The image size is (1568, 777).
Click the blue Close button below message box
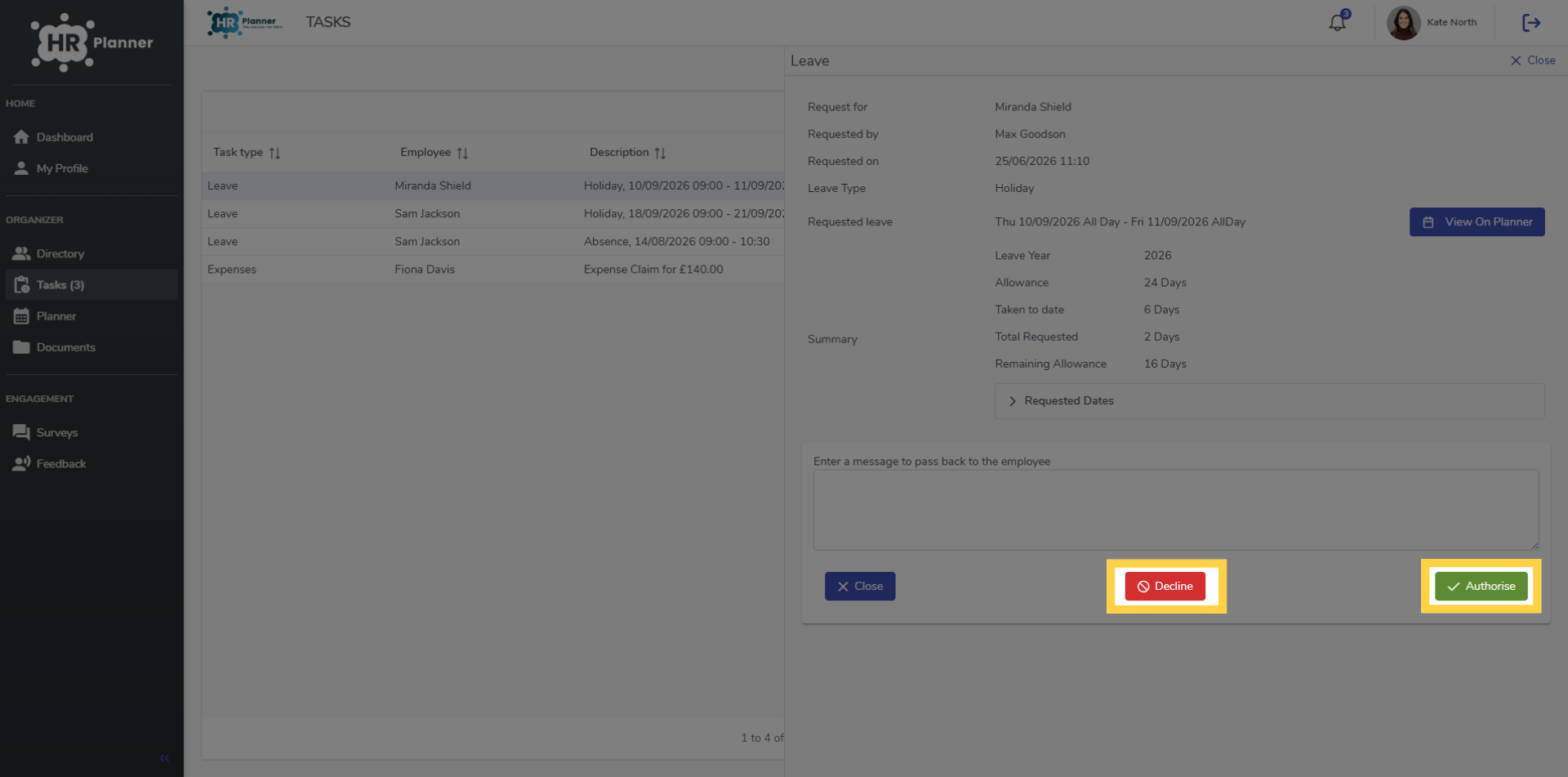coord(860,587)
